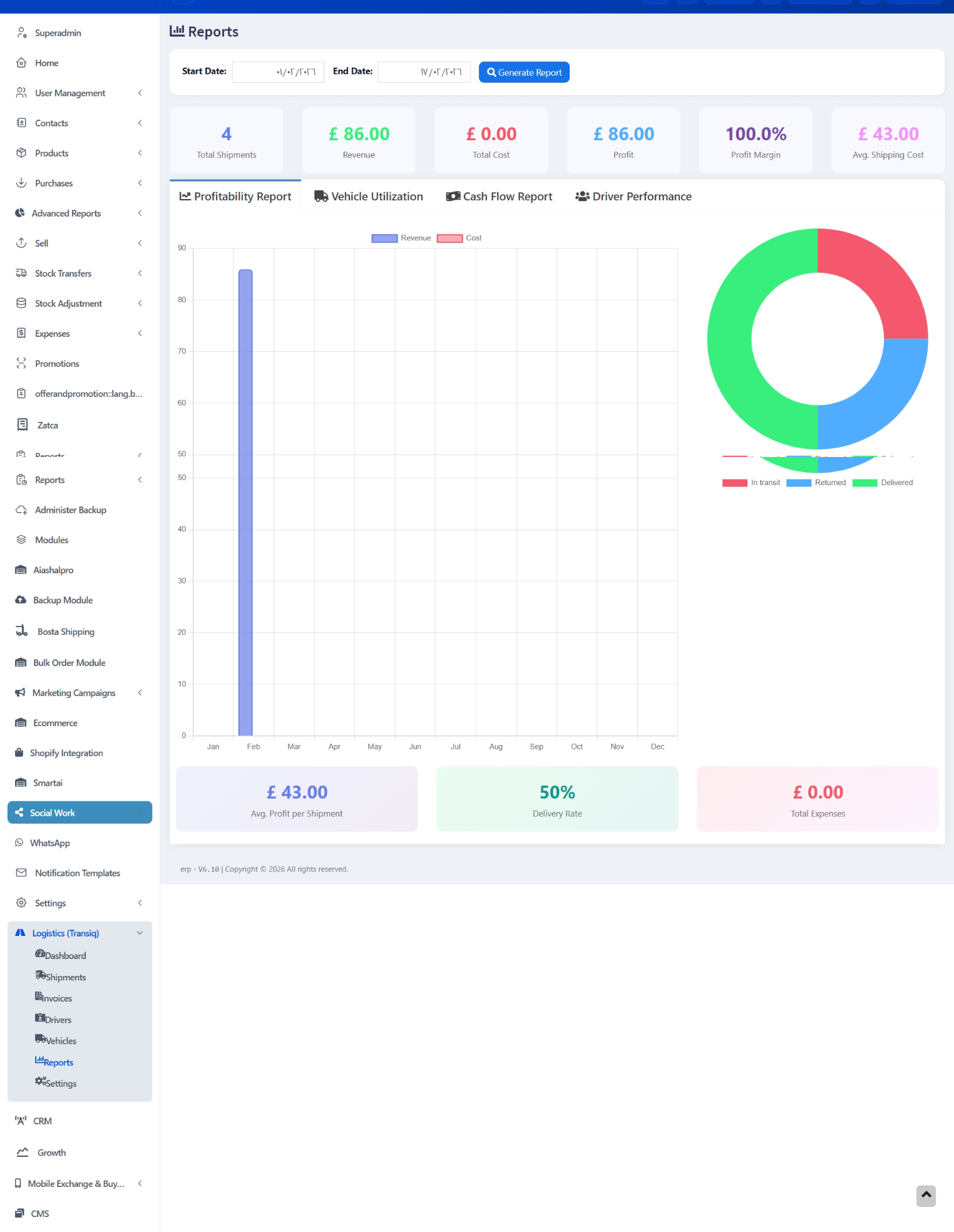Click the Growth chart icon
Viewport: 954px width, 1232px height.
tap(23, 1152)
